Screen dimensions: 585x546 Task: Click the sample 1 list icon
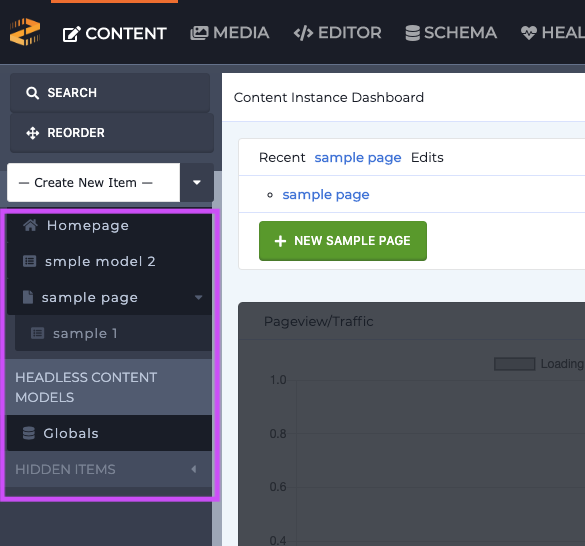click(37, 333)
